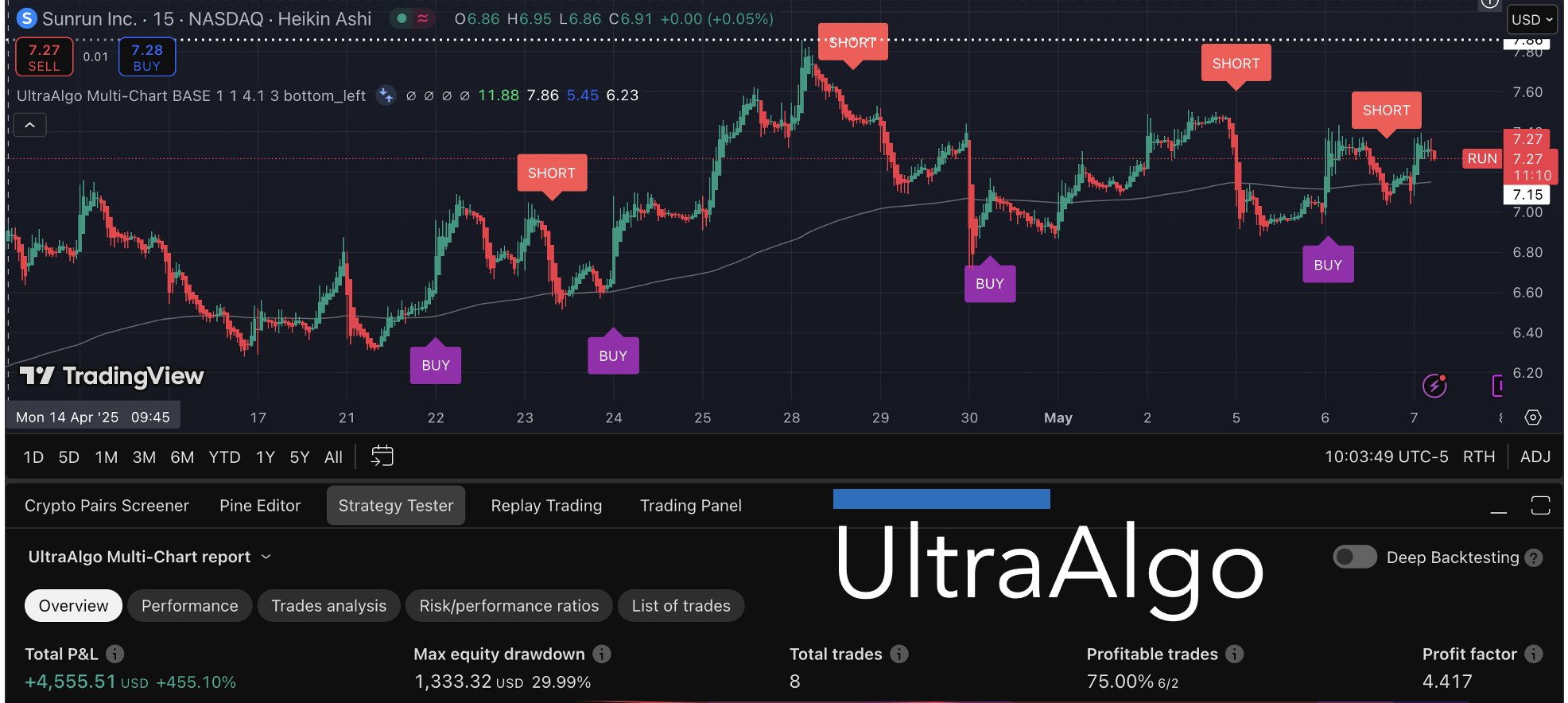The height and width of the screenshot is (703, 1568).
Task: Click the RUN price label
Action: coord(1482,158)
